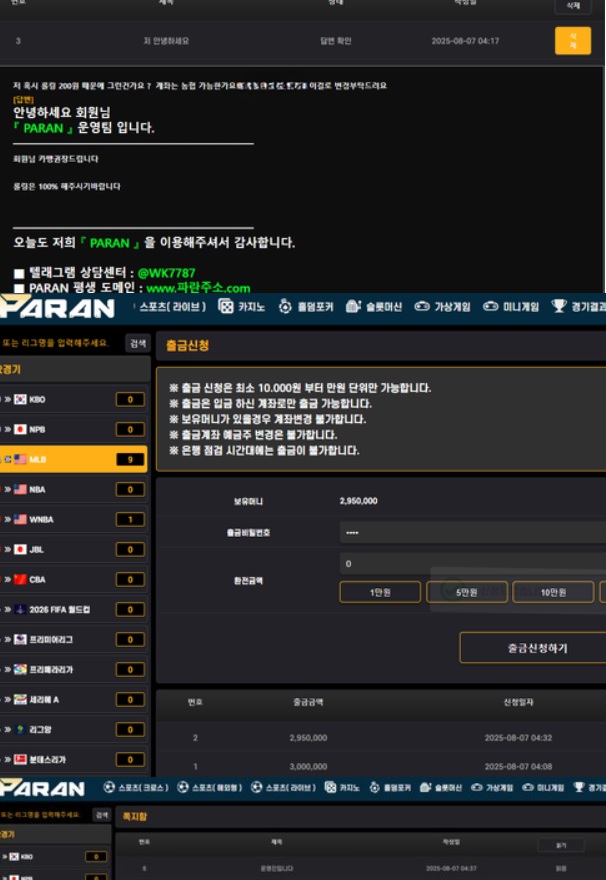
Task: Expand the NBA league chevron
Action: [8, 489]
